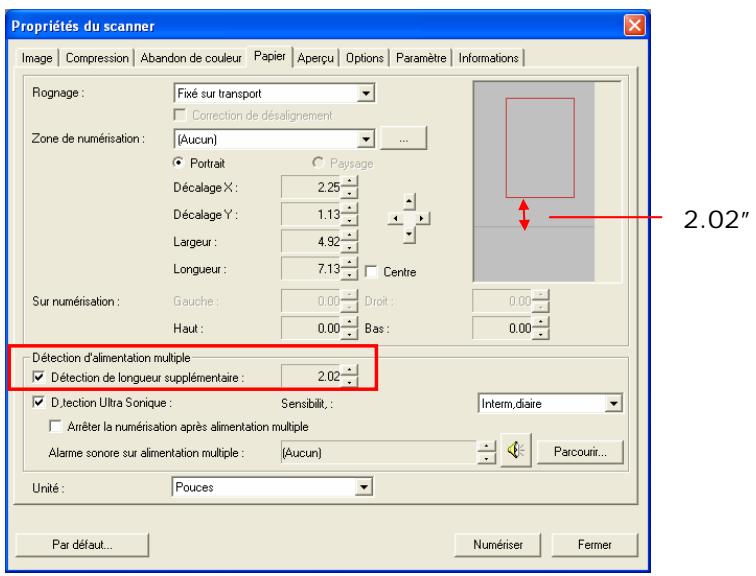The width and height of the screenshot is (756, 576).
Task: Increase Décalage X value
Action: click(350, 181)
